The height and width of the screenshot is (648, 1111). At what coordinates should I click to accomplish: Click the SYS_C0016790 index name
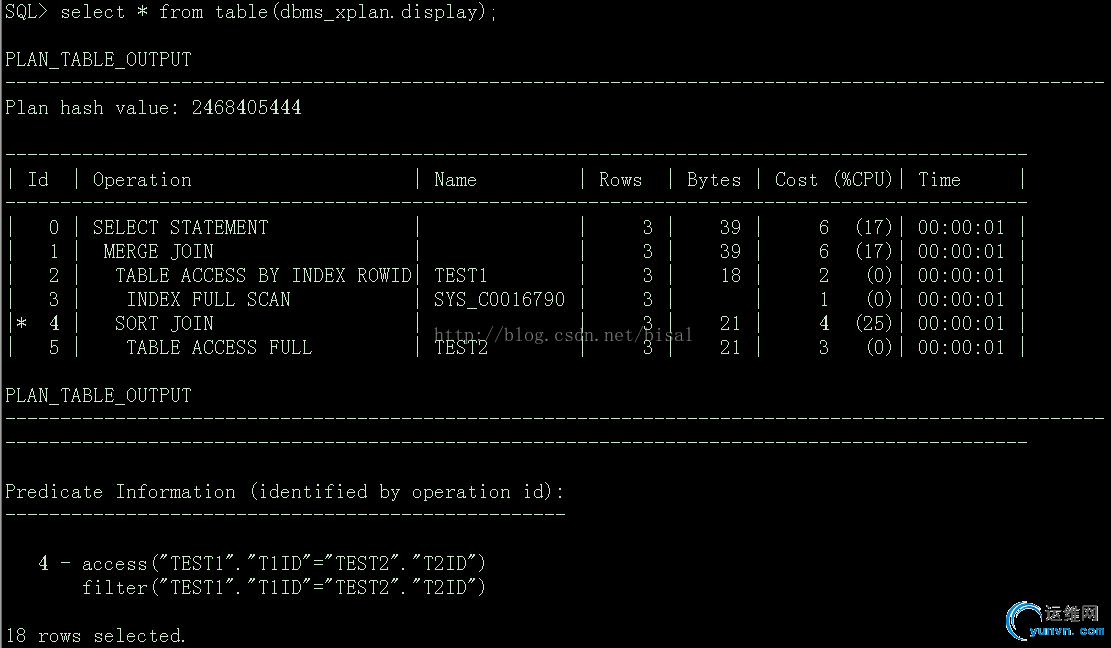[499, 299]
